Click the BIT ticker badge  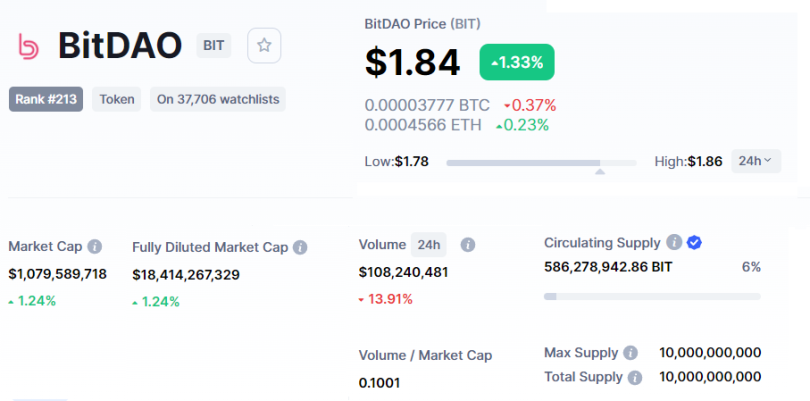pos(213,45)
